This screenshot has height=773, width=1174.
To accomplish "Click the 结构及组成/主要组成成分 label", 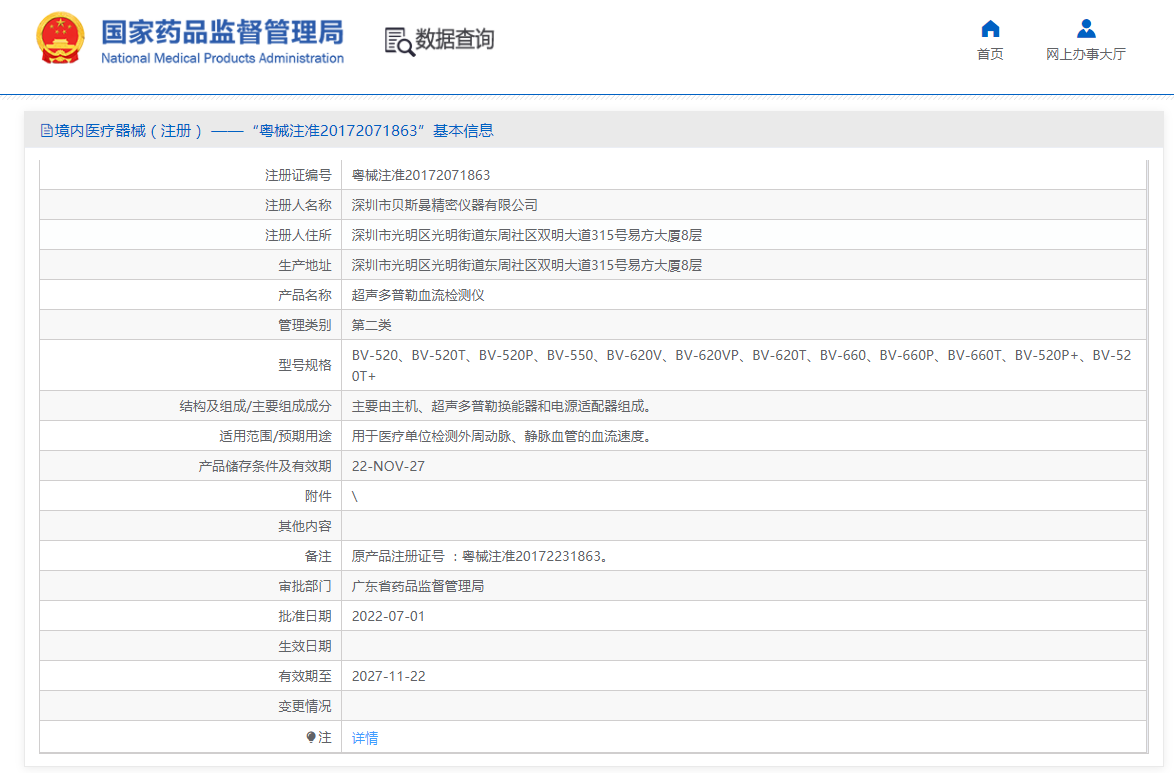I will click(255, 406).
